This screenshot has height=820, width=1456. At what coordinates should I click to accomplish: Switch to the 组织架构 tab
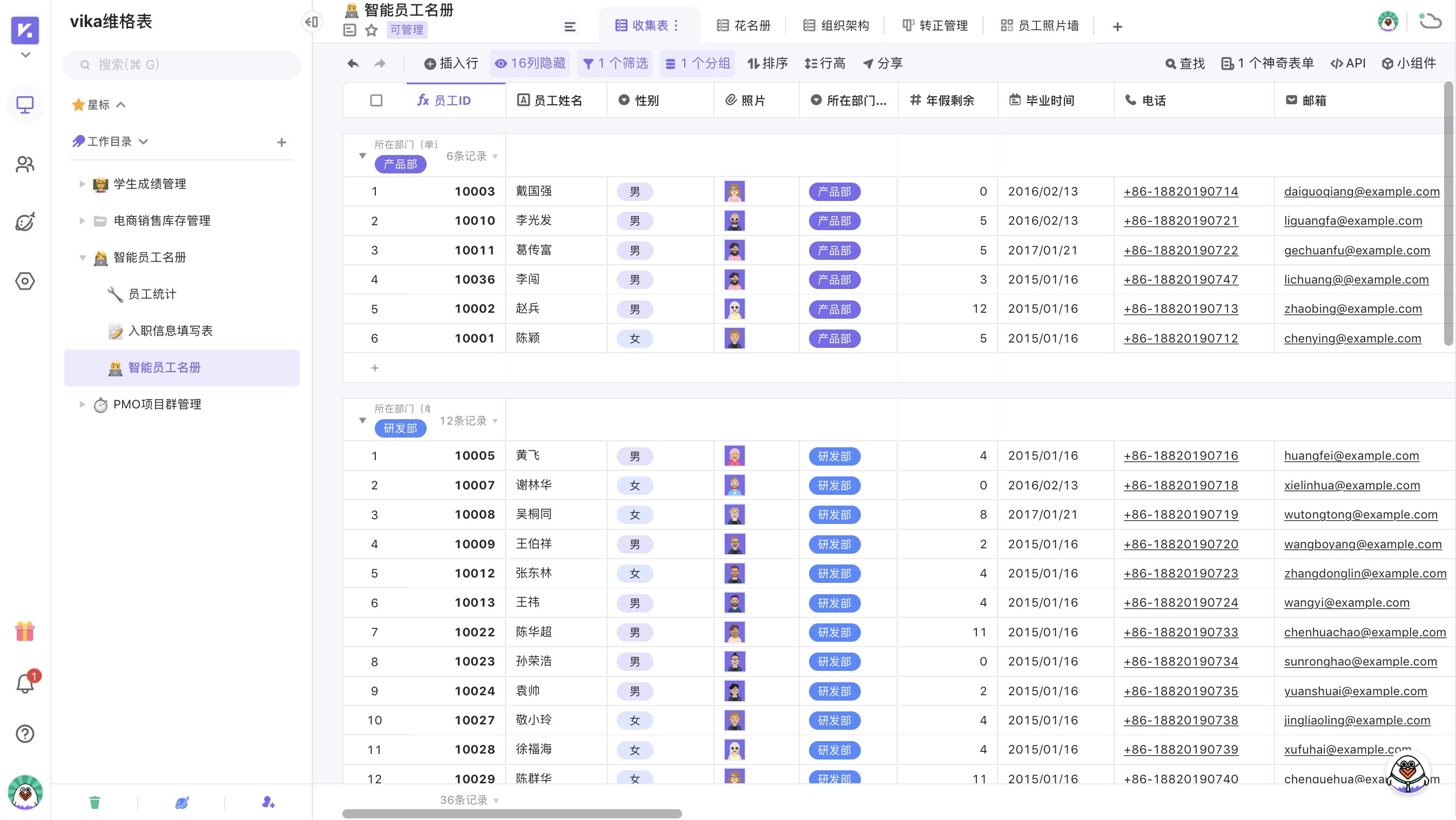tap(836, 25)
